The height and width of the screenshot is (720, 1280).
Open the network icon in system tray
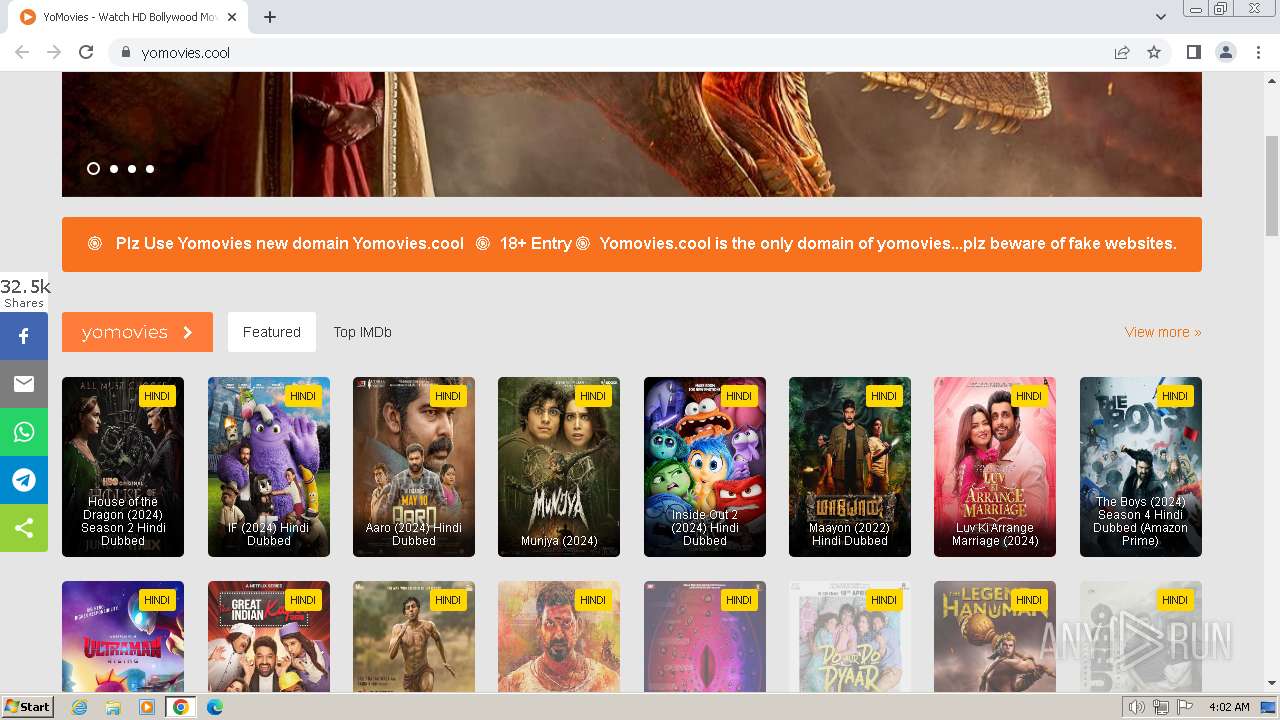1161,707
